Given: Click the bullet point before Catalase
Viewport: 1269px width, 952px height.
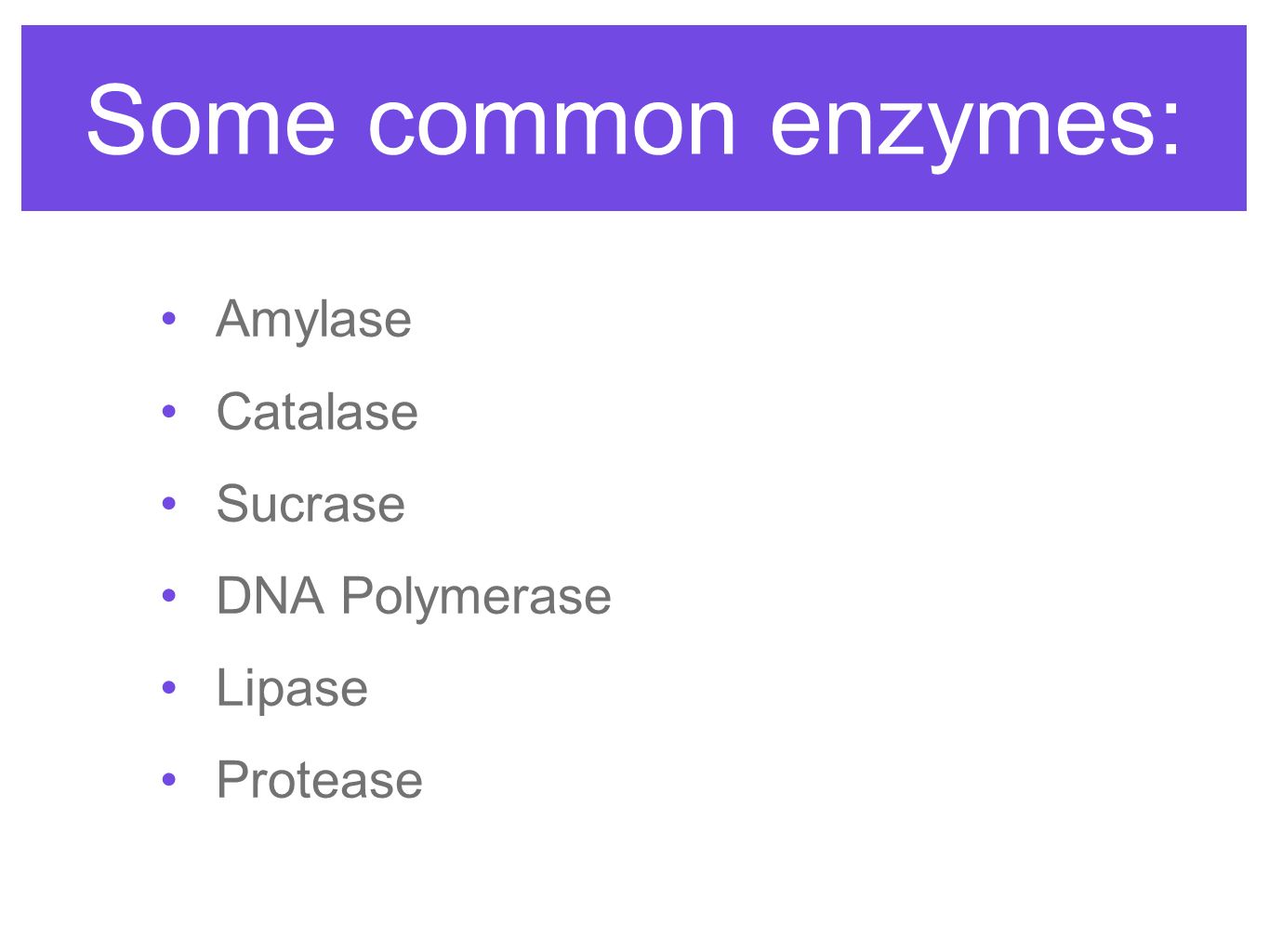Looking at the screenshot, I should pyautogui.click(x=168, y=411).
